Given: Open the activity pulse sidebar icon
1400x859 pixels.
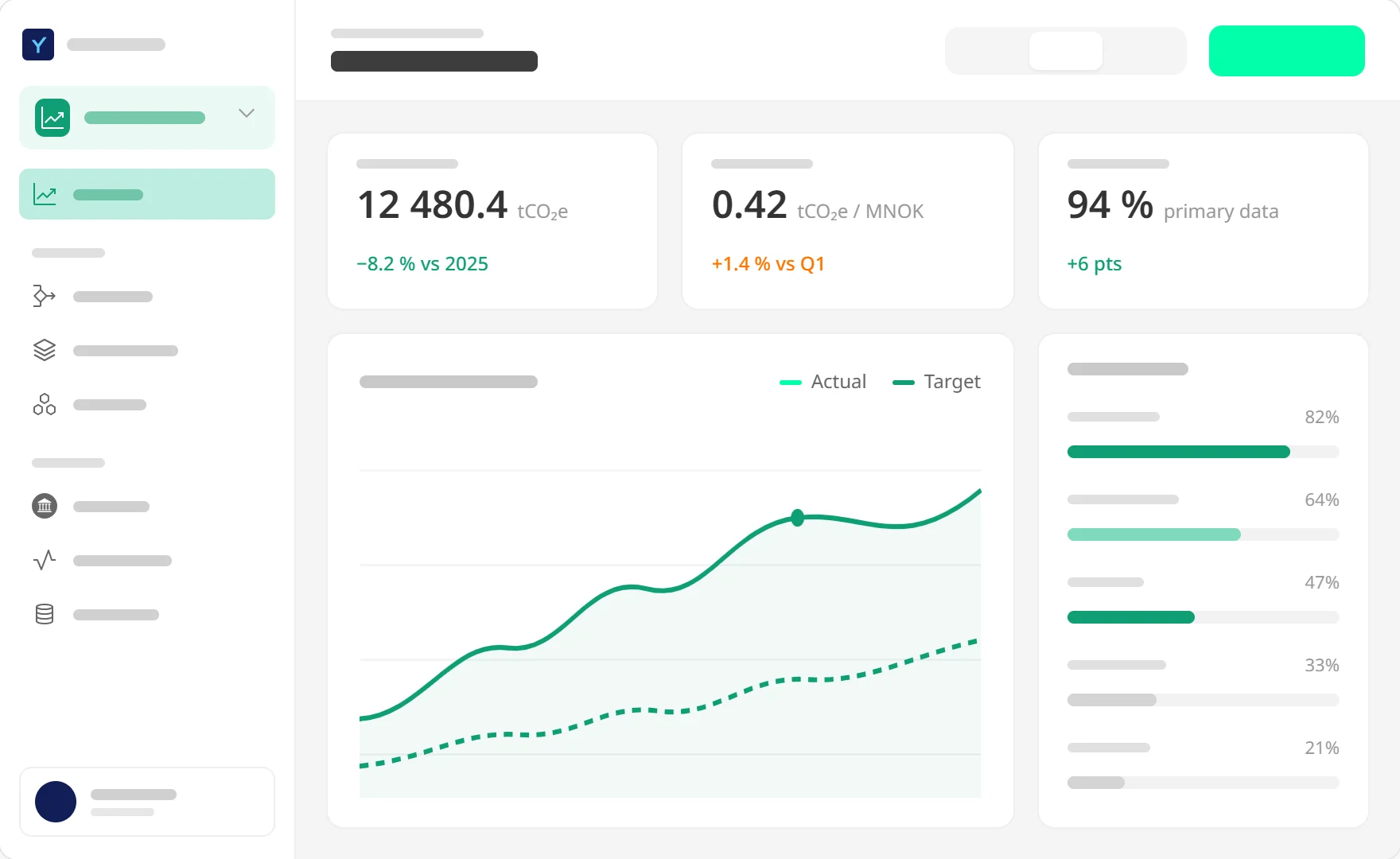Looking at the screenshot, I should [x=45, y=560].
